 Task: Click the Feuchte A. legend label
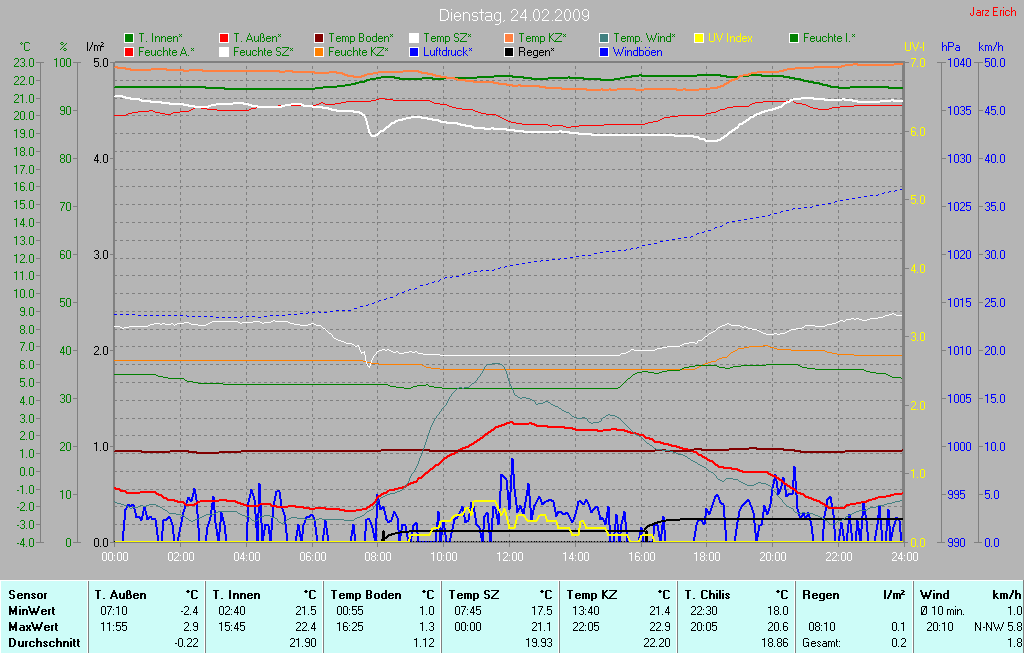coord(166,51)
